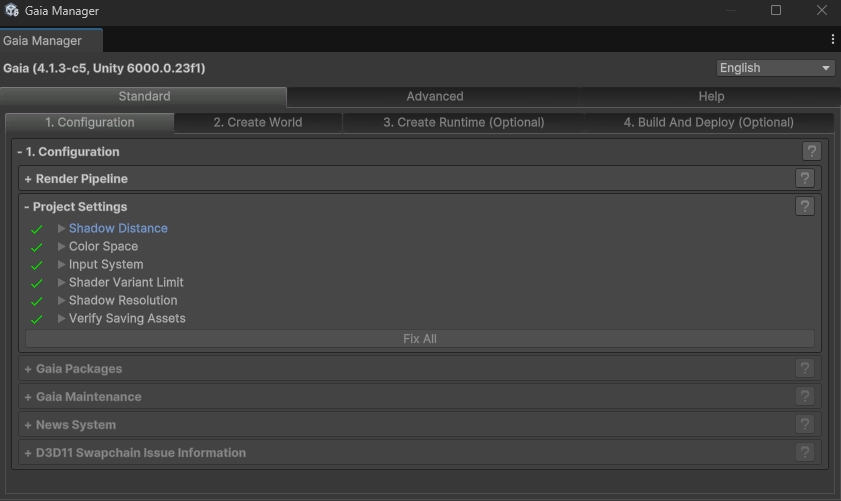Expand the Shadow Resolution foldout arrow
Image resolution: width=841 pixels, height=501 pixels.
coord(61,300)
